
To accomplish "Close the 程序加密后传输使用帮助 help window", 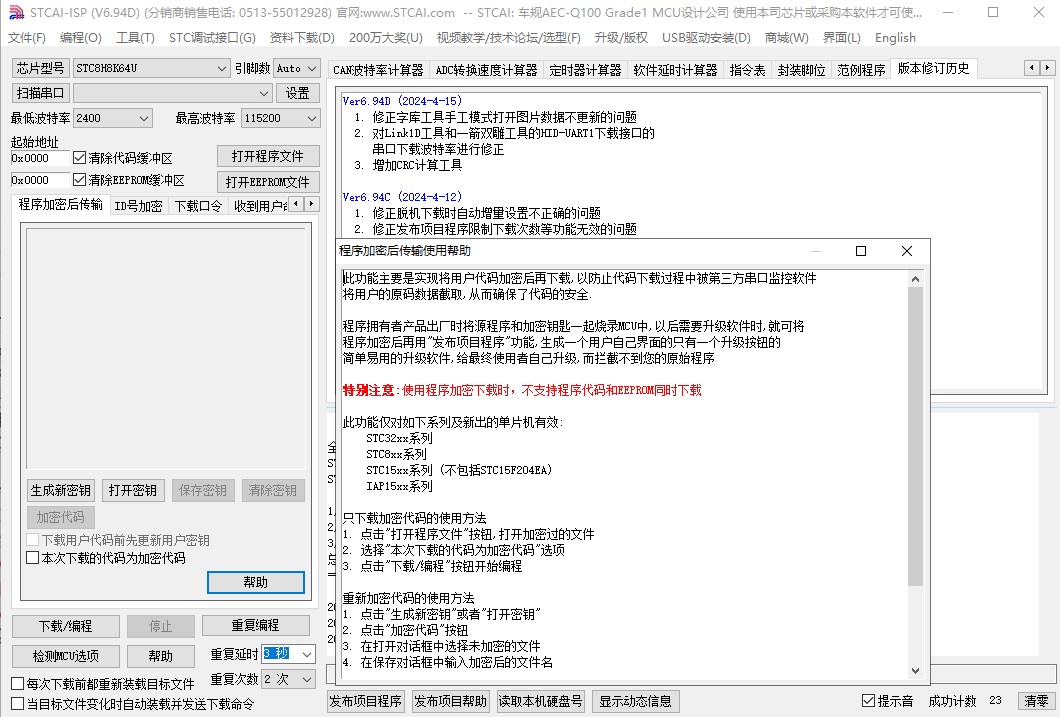I will pyautogui.click(x=907, y=251).
